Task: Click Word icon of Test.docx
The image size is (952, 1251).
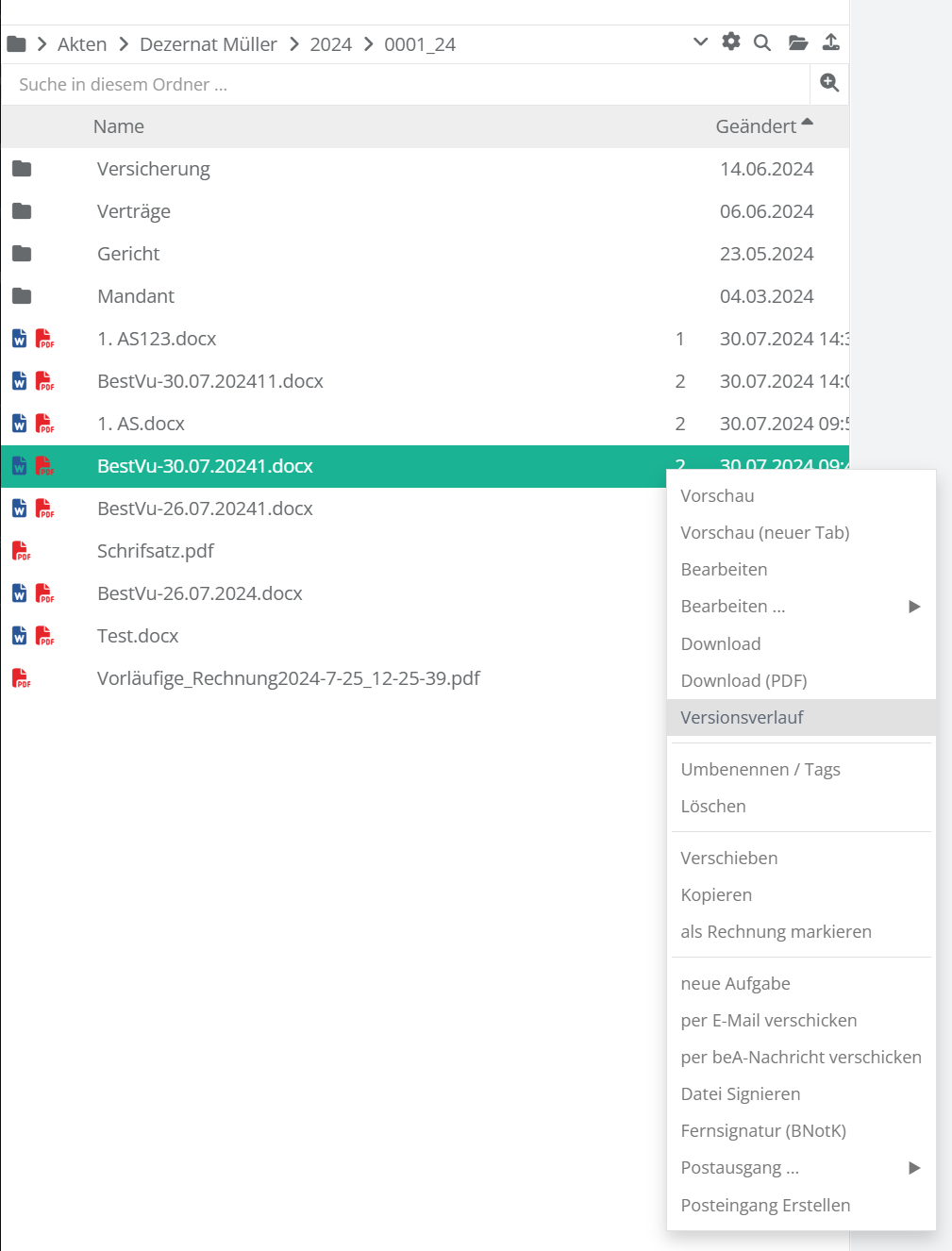Action: coord(19,636)
